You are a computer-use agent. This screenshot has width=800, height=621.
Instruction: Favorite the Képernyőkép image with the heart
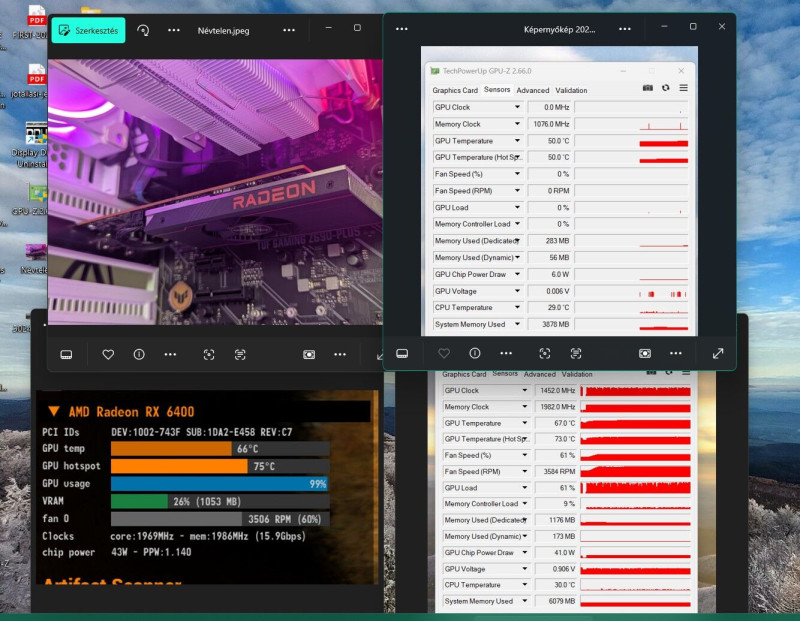(x=444, y=353)
